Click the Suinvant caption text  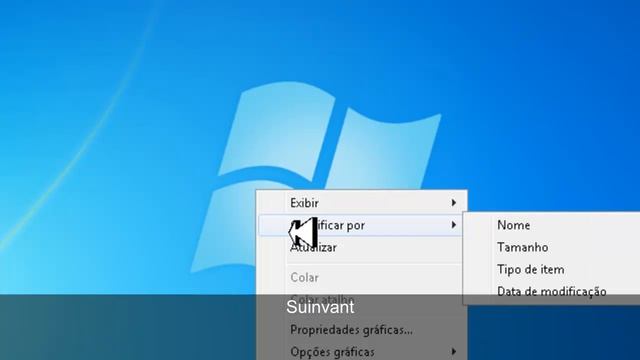click(x=320, y=307)
